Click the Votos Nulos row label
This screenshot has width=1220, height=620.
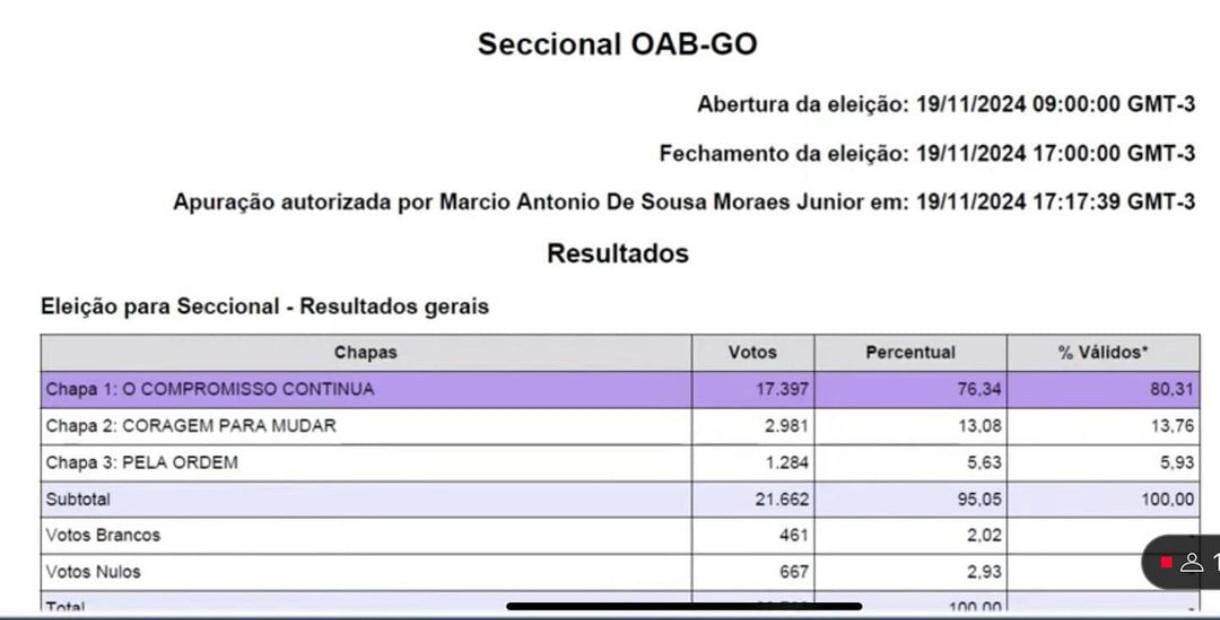pos(93,572)
